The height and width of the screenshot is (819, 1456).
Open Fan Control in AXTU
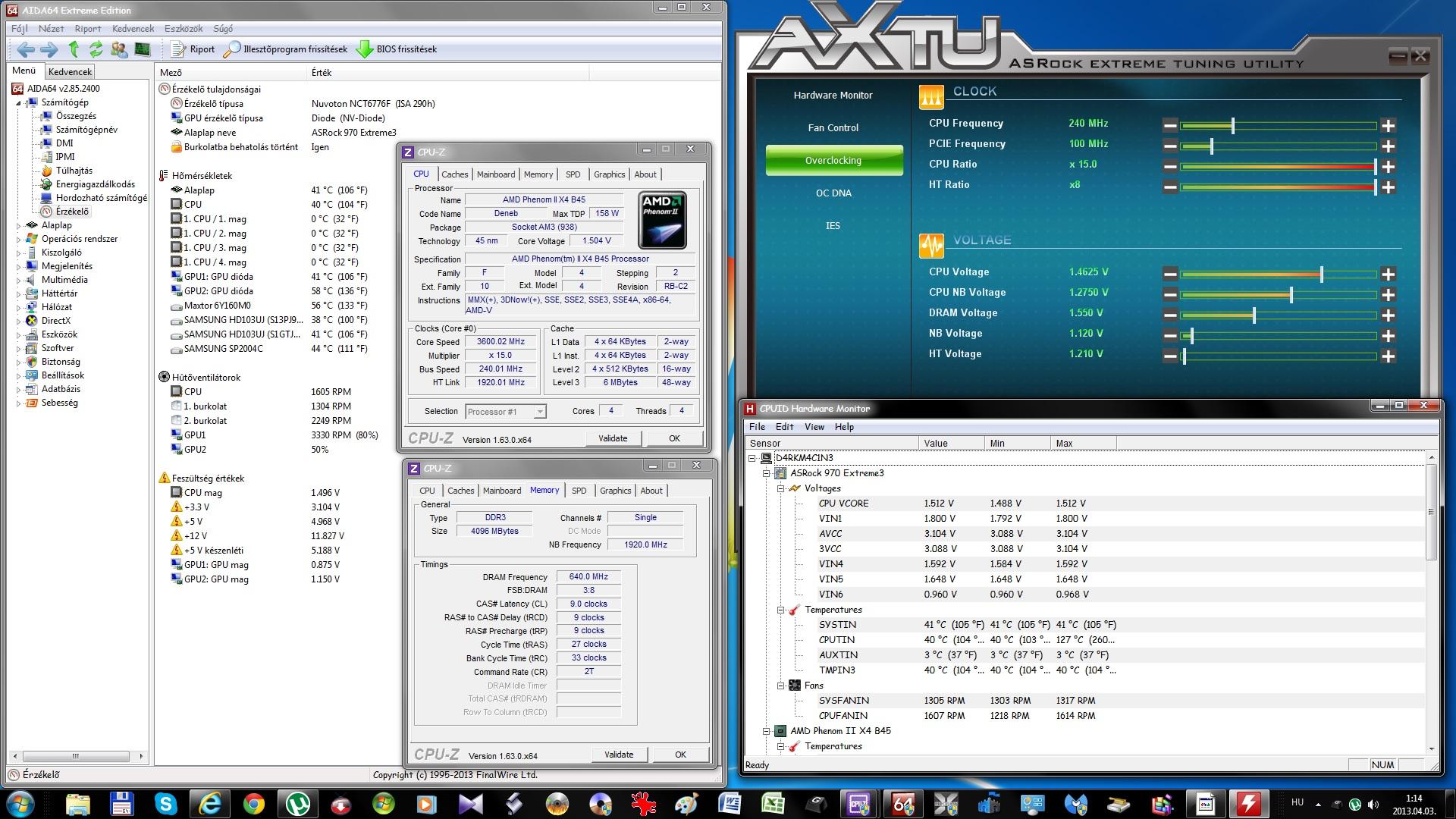tap(833, 127)
